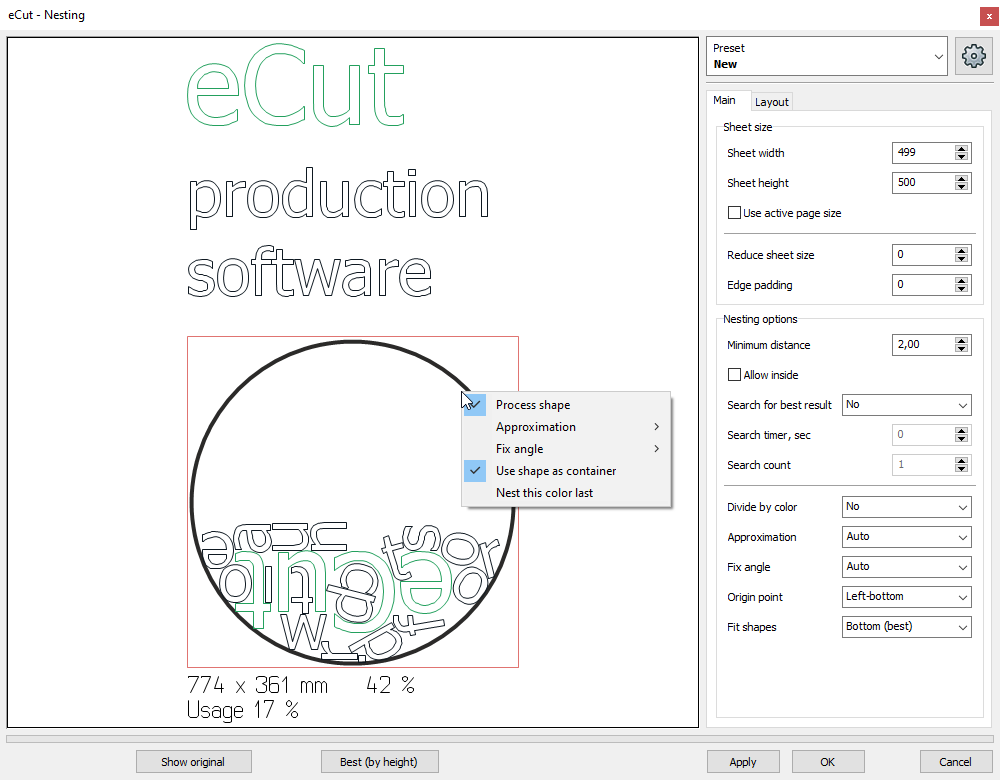The width and height of the screenshot is (1000, 780).
Task: Click inside the Sheet width field
Action: 922,153
